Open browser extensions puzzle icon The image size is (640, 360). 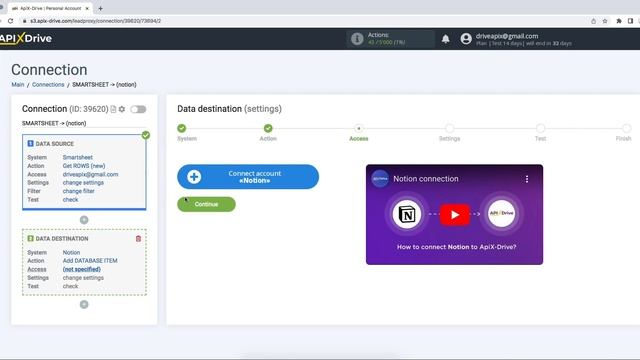[x=619, y=21]
